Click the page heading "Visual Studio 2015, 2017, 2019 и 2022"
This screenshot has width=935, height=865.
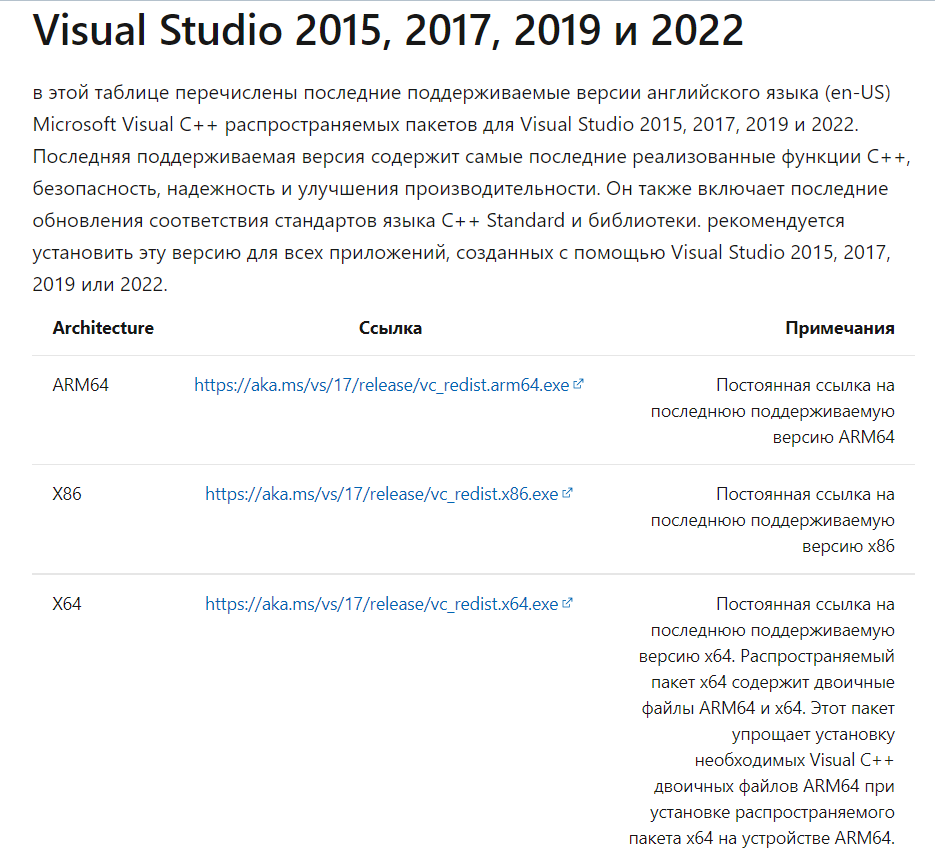click(x=388, y=32)
